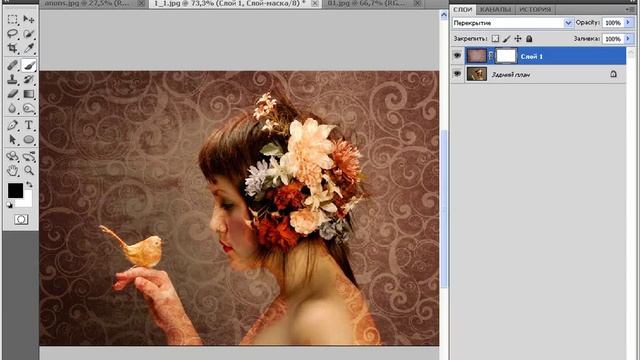Viewport: 640px width, 360px height.
Task: Open the layers panel options menu
Action: [x=629, y=9]
